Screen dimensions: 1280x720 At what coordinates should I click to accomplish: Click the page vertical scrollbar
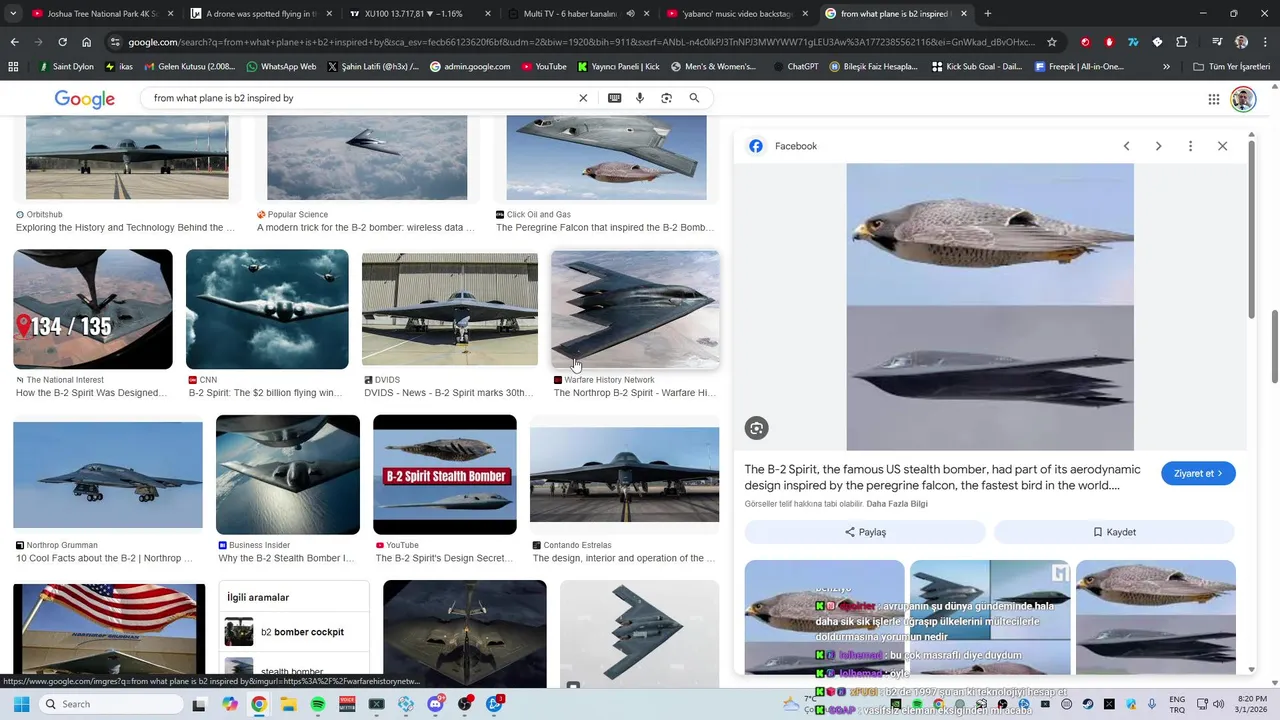coord(1274,346)
